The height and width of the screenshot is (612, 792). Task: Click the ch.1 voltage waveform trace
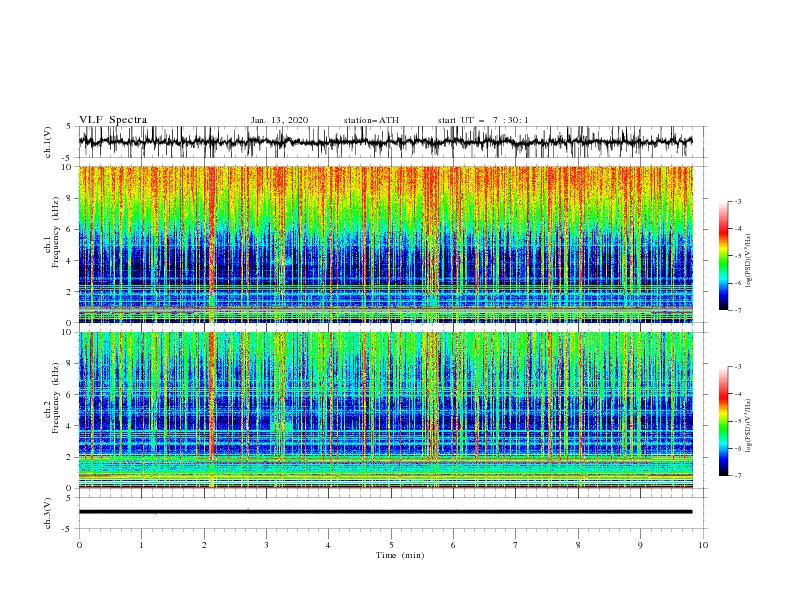(385, 141)
